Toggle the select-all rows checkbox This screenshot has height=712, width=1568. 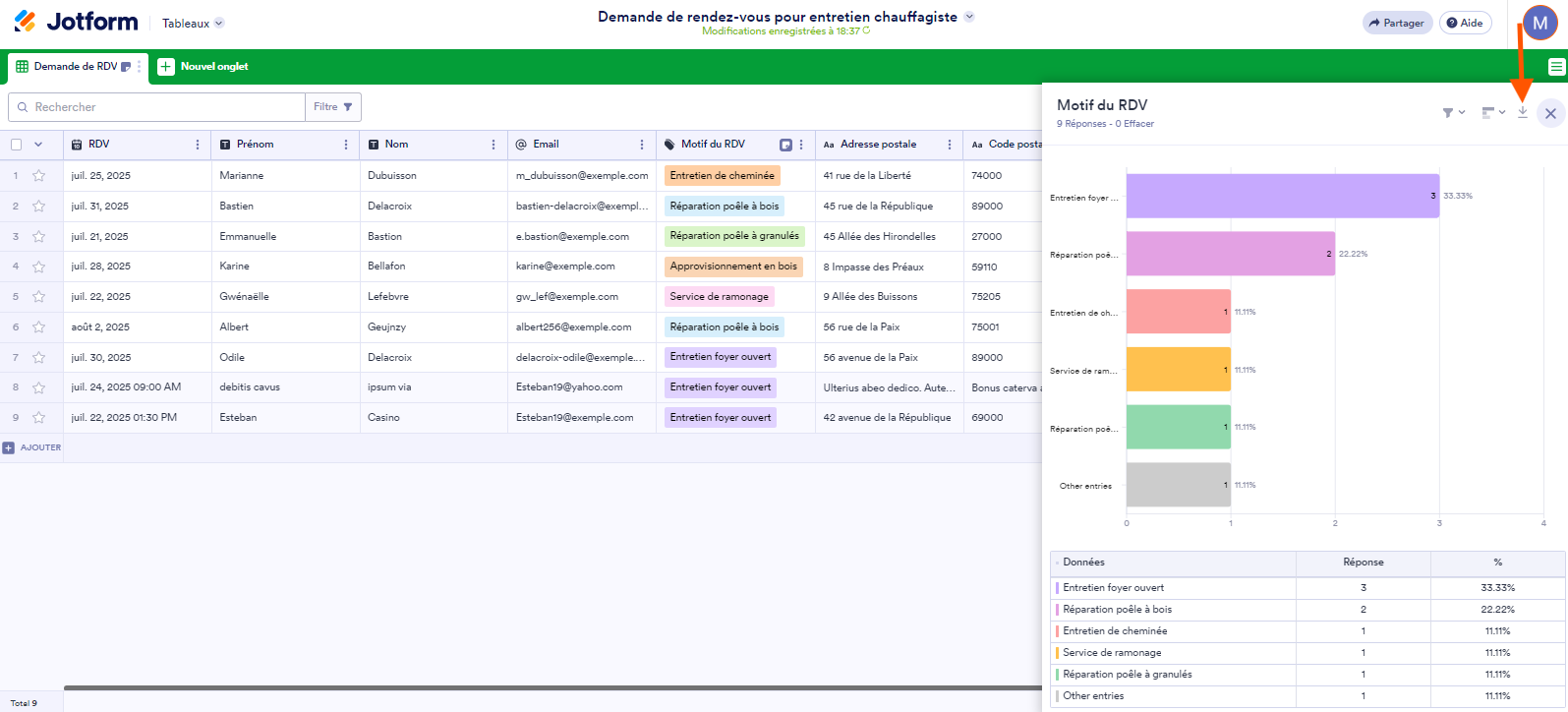(x=16, y=145)
